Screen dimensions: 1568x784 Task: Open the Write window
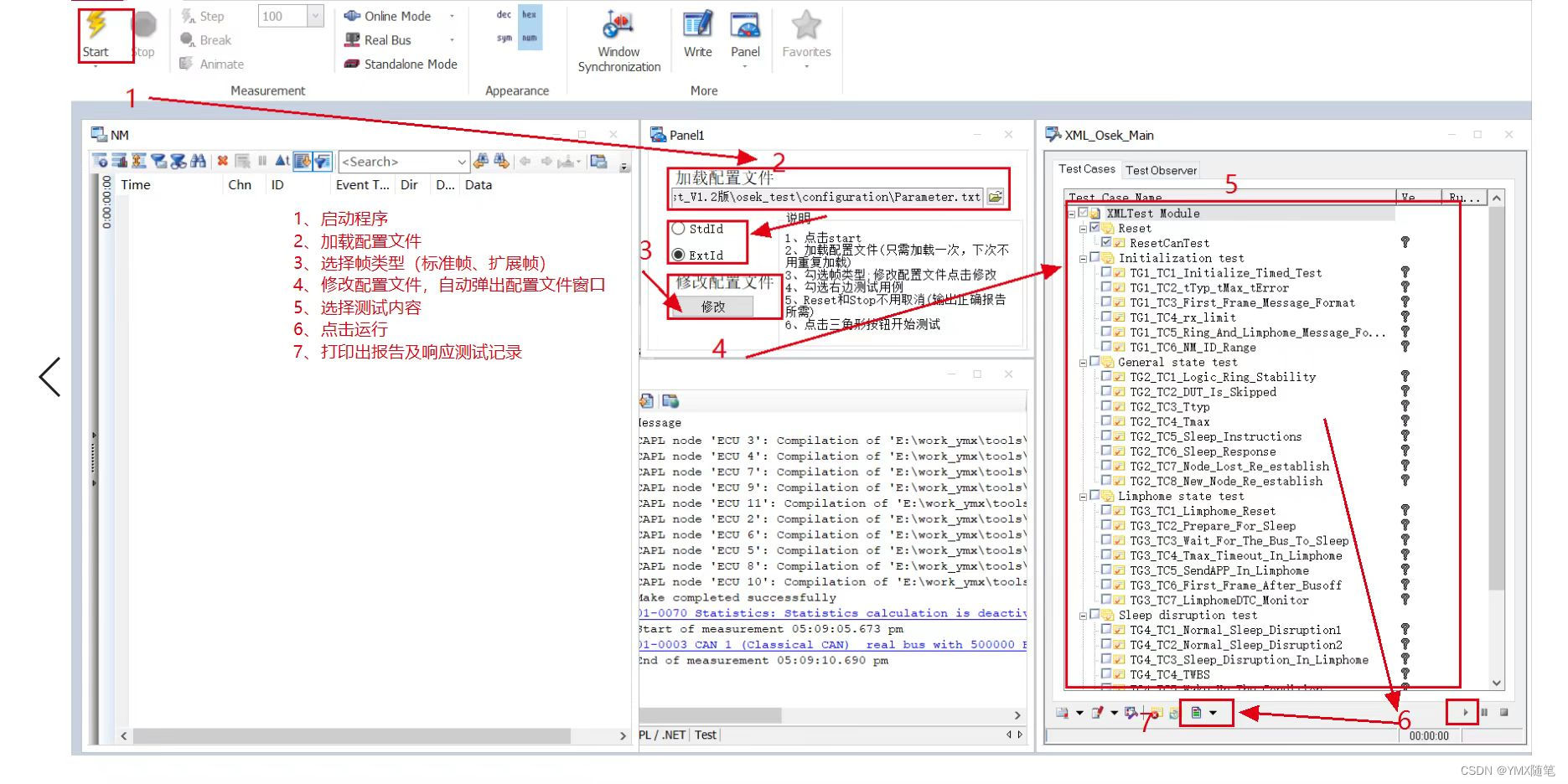pyautogui.click(x=696, y=34)
